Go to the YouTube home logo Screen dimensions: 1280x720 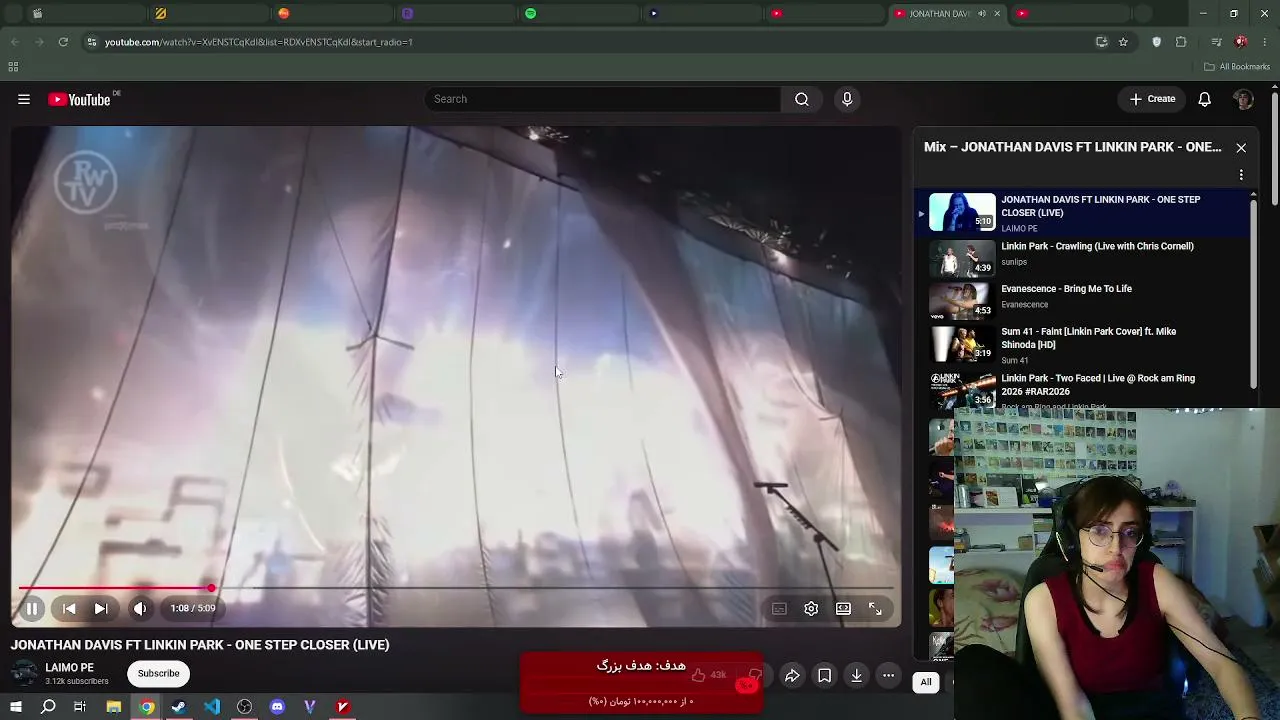click(x=80, y=99)
